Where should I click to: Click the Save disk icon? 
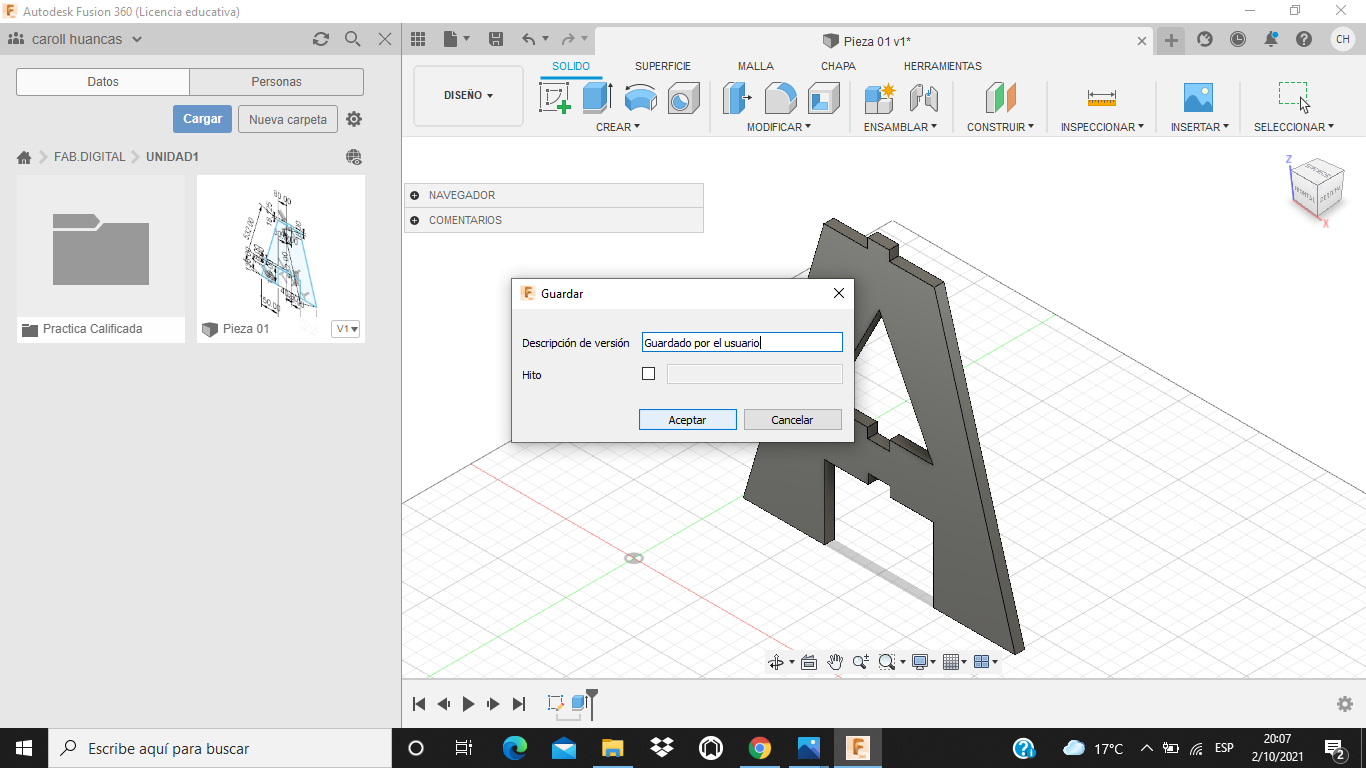point(496,39)
